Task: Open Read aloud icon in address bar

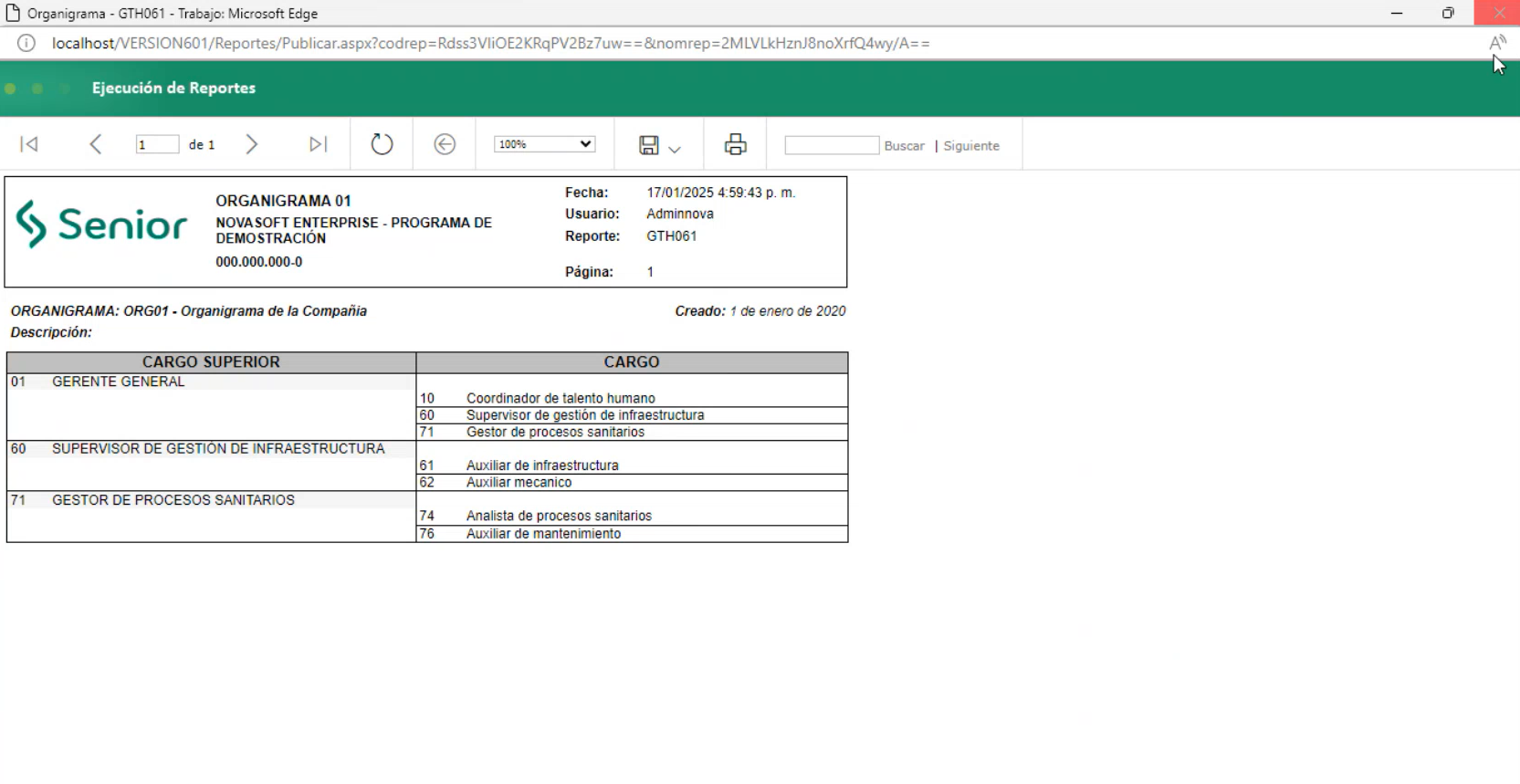Action: tap(1497, 43)
